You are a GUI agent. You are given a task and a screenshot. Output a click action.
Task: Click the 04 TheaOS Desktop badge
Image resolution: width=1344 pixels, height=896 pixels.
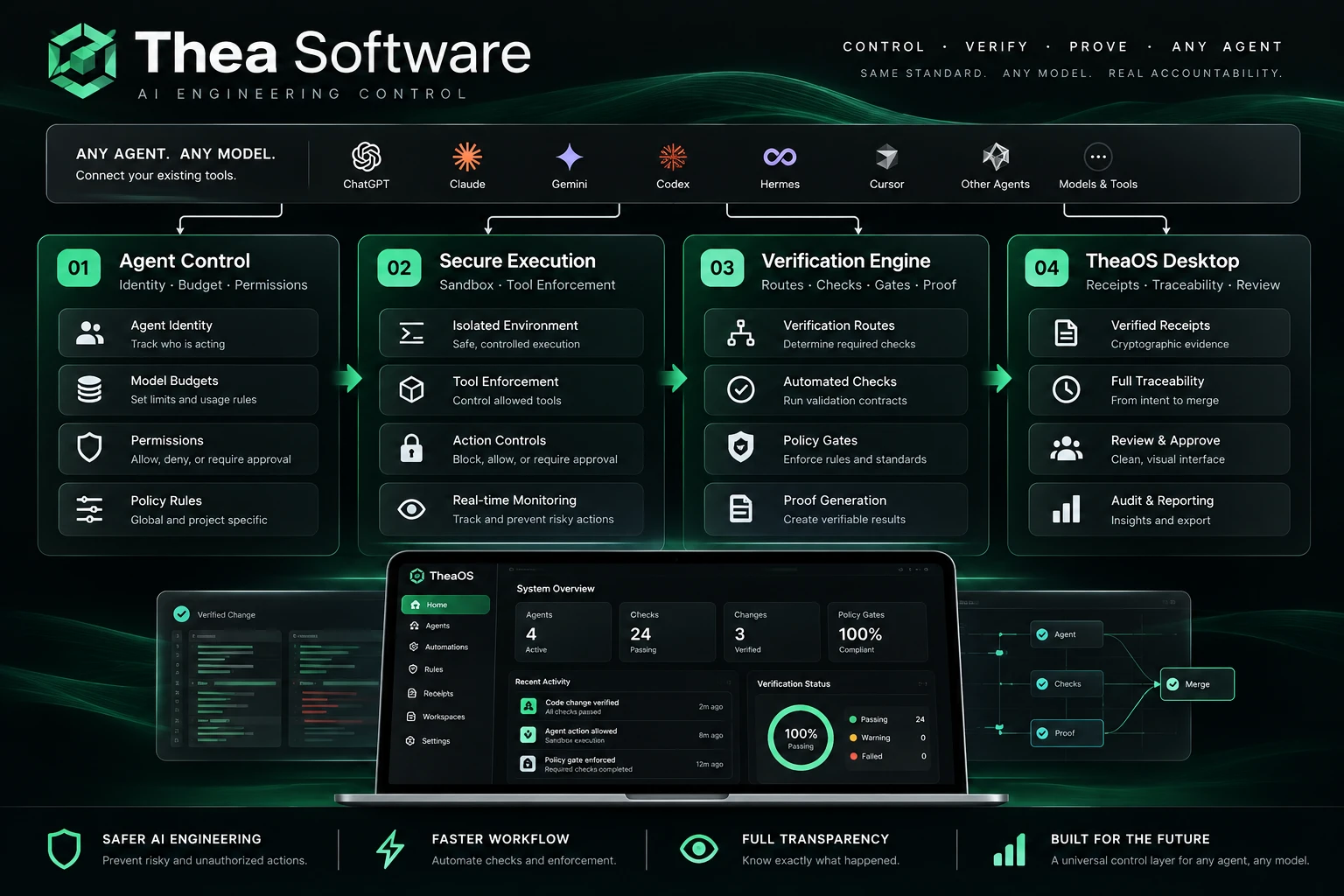click(1046, 268)
